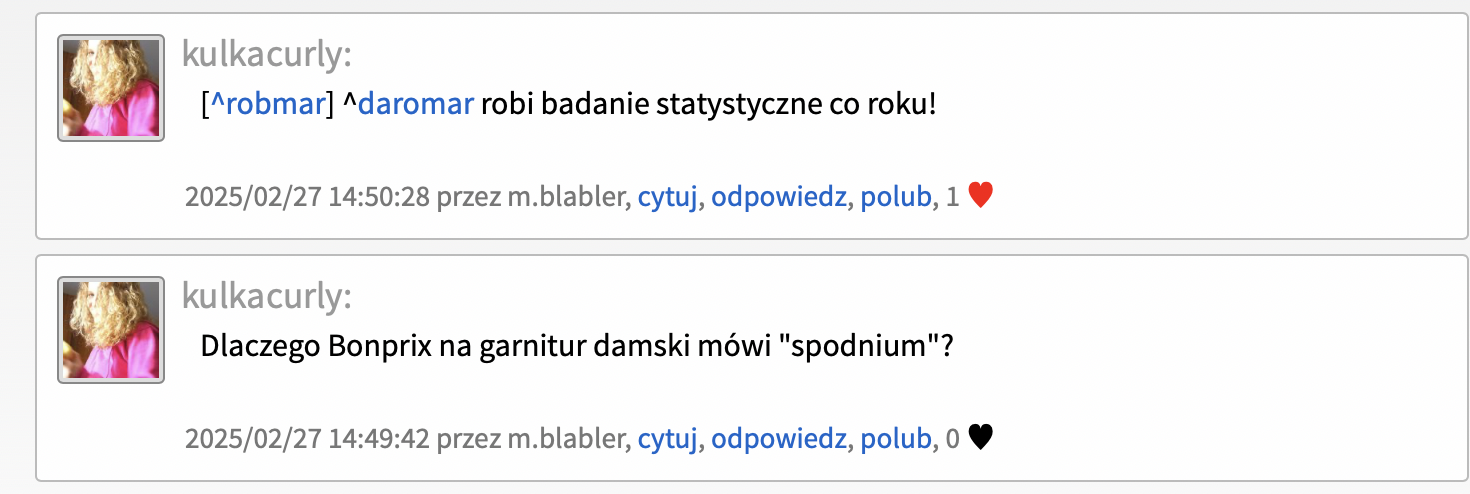Image resolution: width=1470 pixels, height=494 pixels.
Task: Click 'cytuj' on the 14:49:42 post
Action: point(668,439)
